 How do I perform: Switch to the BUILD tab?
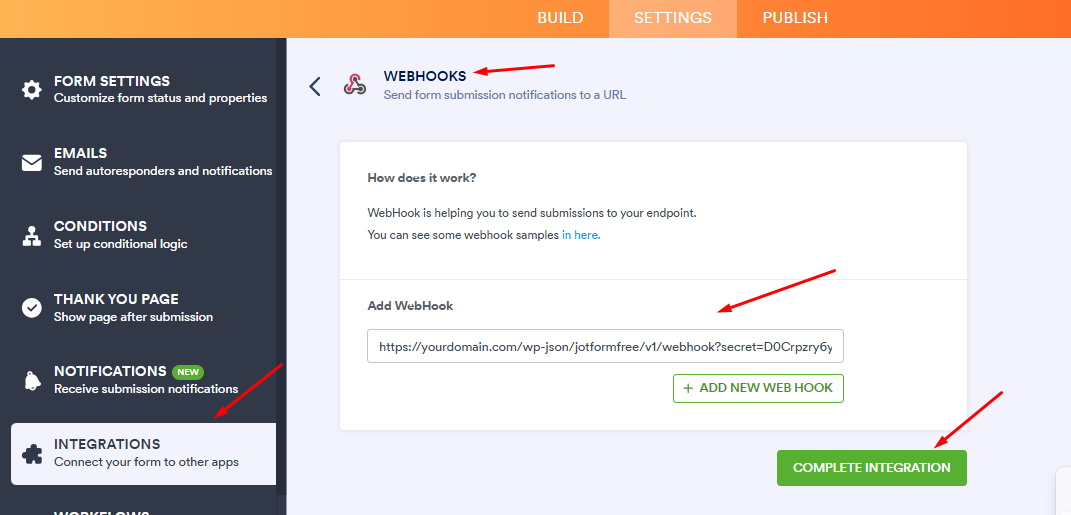560,18
